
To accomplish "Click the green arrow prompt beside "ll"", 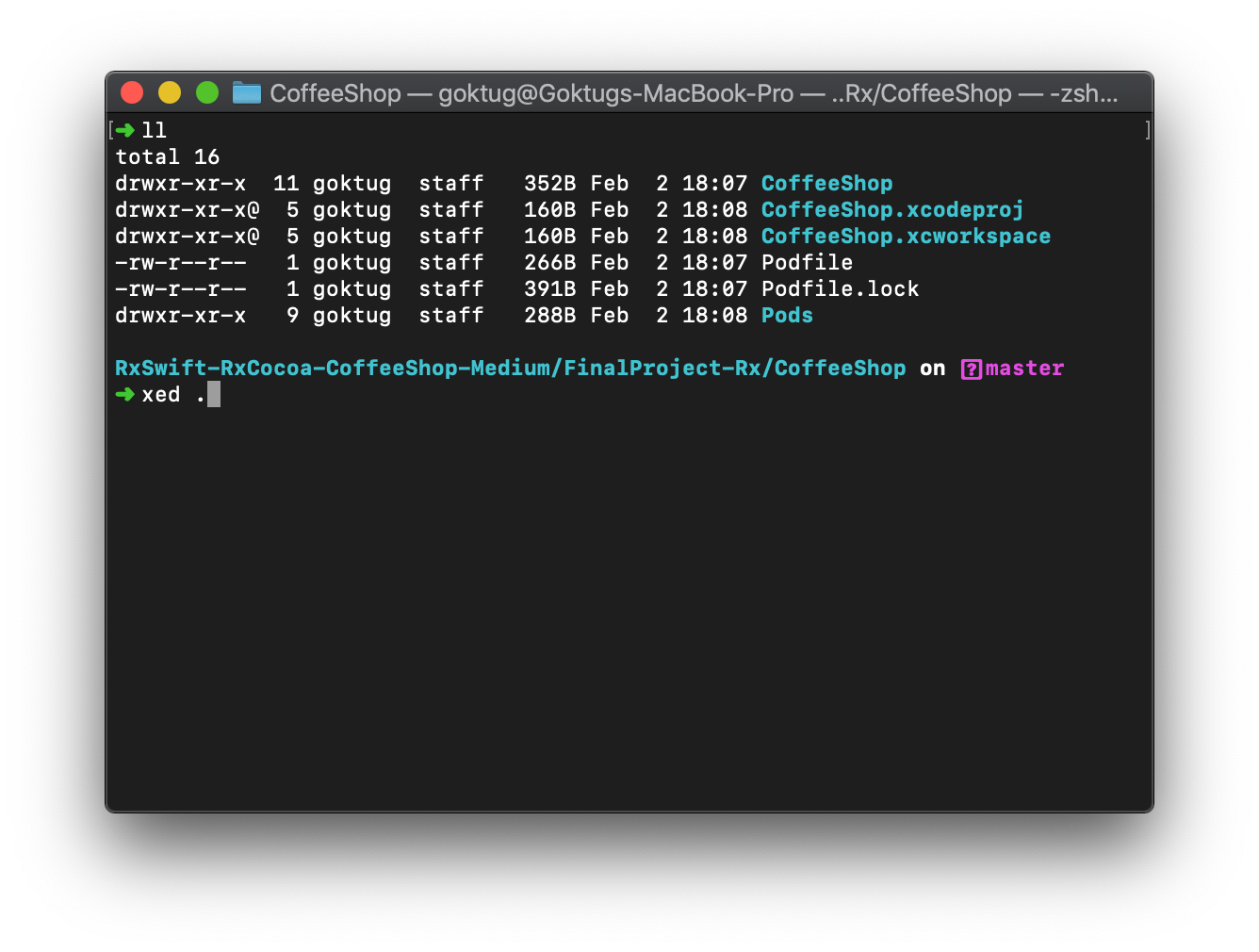I will click(x=125, y=129).
